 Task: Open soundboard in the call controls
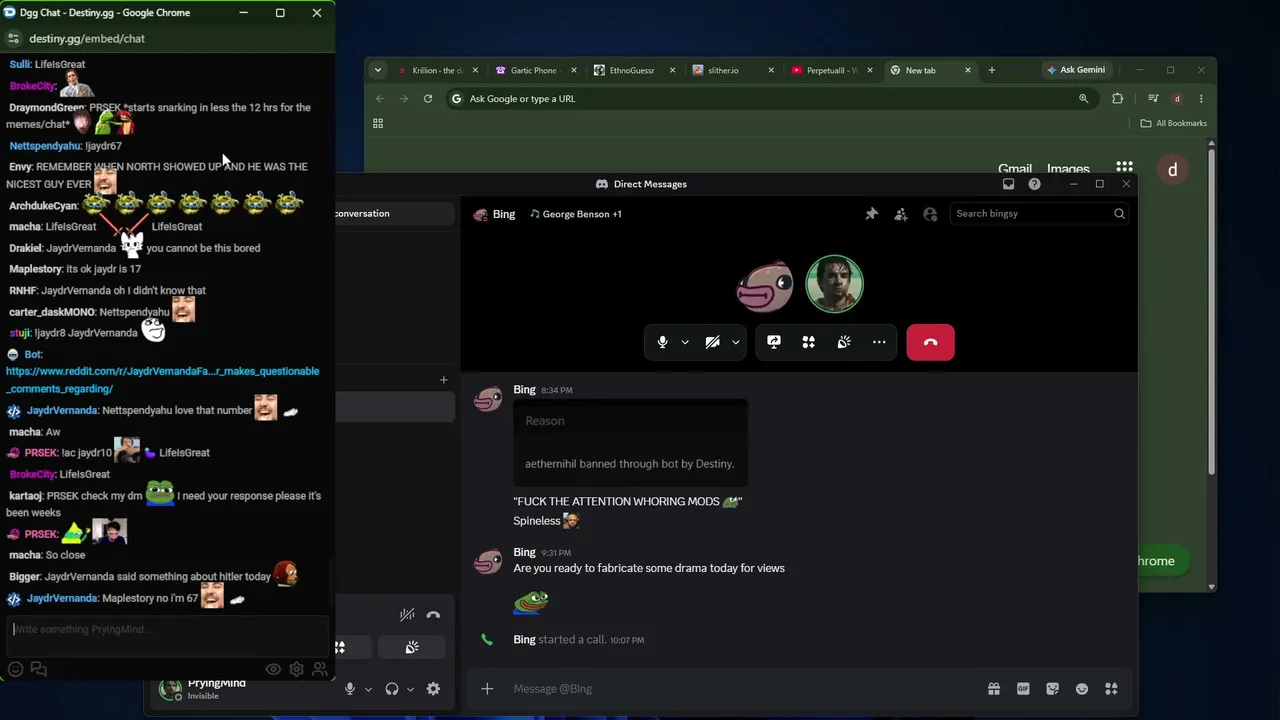[x=844, y=342]
